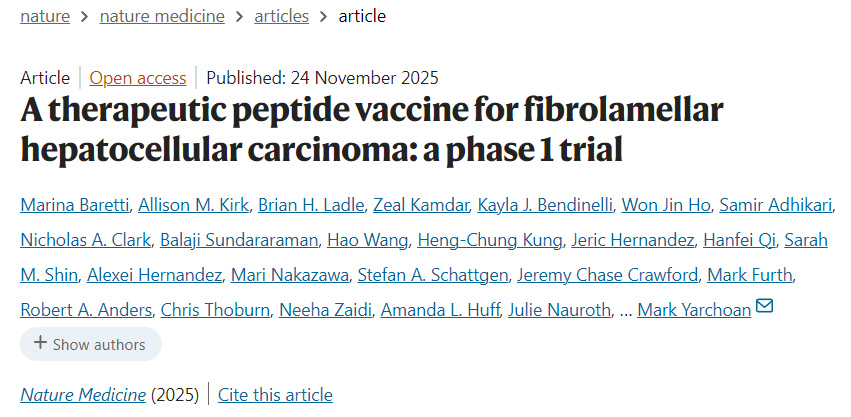View author Marina Baretti
This screenshot has width=851, height=417.
[74, 205]
